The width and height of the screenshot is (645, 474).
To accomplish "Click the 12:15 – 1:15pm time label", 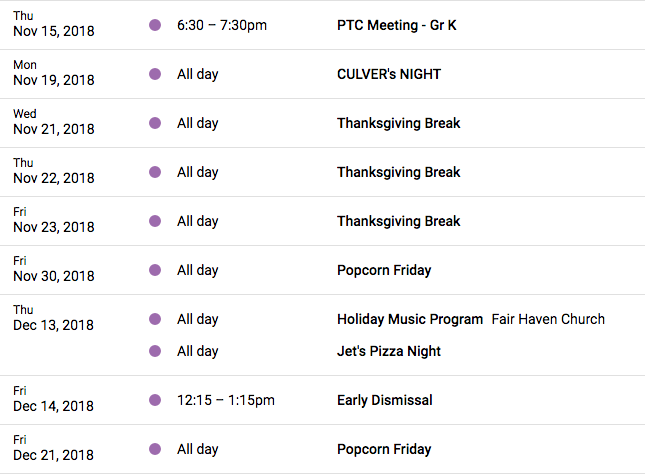I will click(226, 400).
